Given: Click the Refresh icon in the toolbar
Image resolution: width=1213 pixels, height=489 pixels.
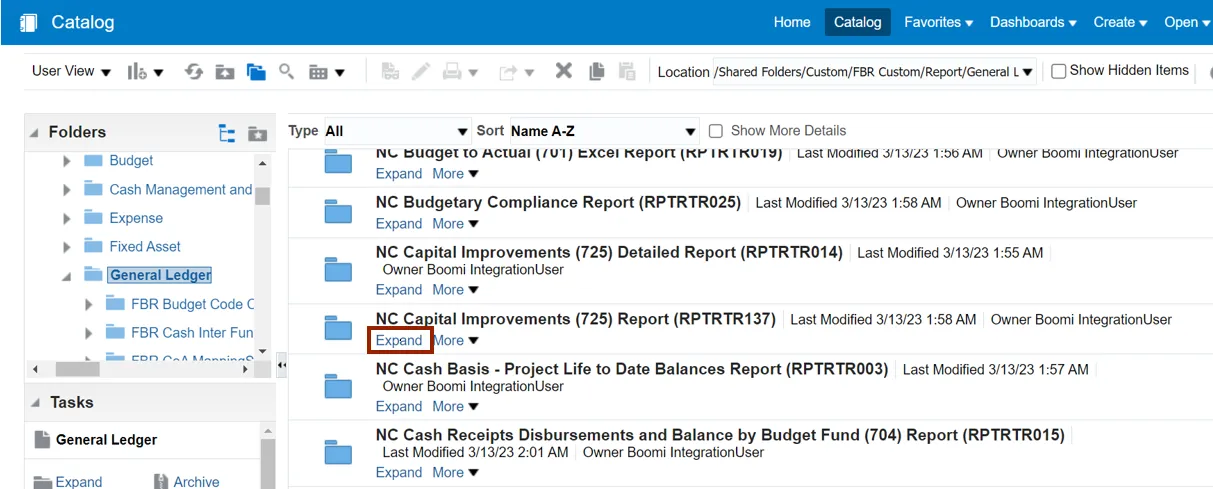Looking at the screenshot, I should click(x=194, y=71).
